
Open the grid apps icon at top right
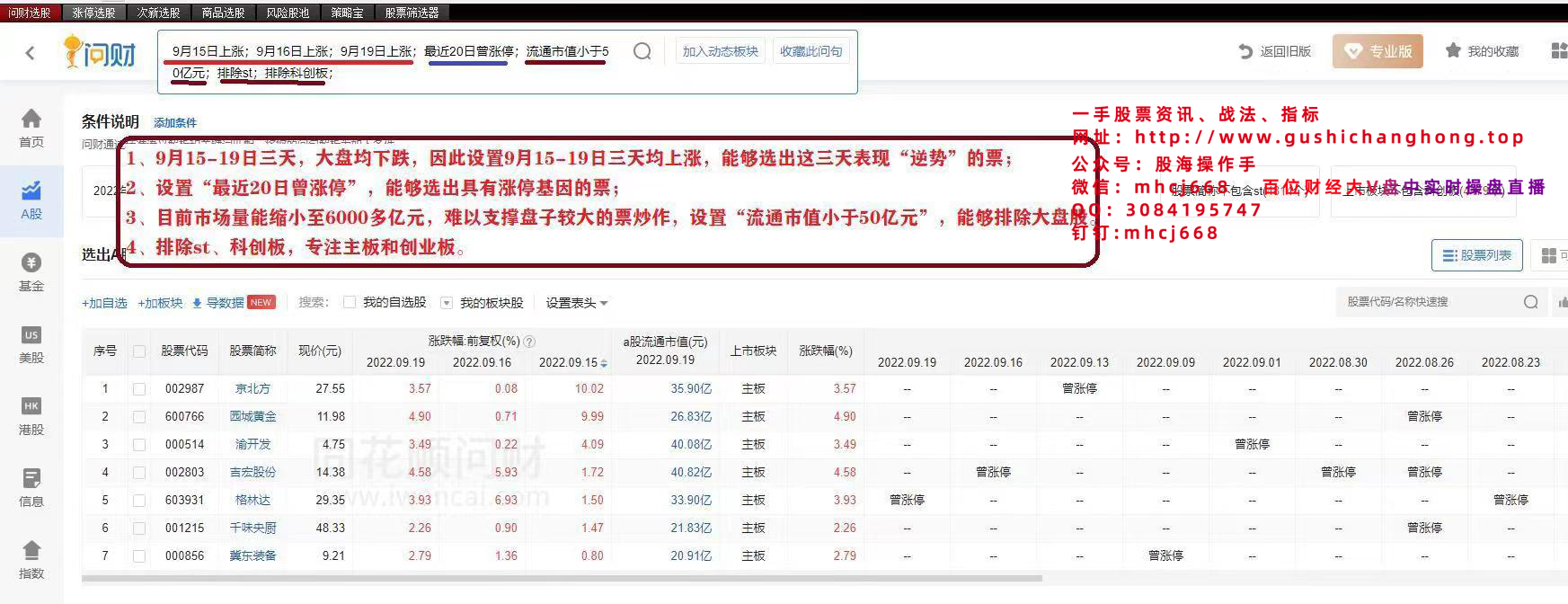click(x=1560, y=50)
